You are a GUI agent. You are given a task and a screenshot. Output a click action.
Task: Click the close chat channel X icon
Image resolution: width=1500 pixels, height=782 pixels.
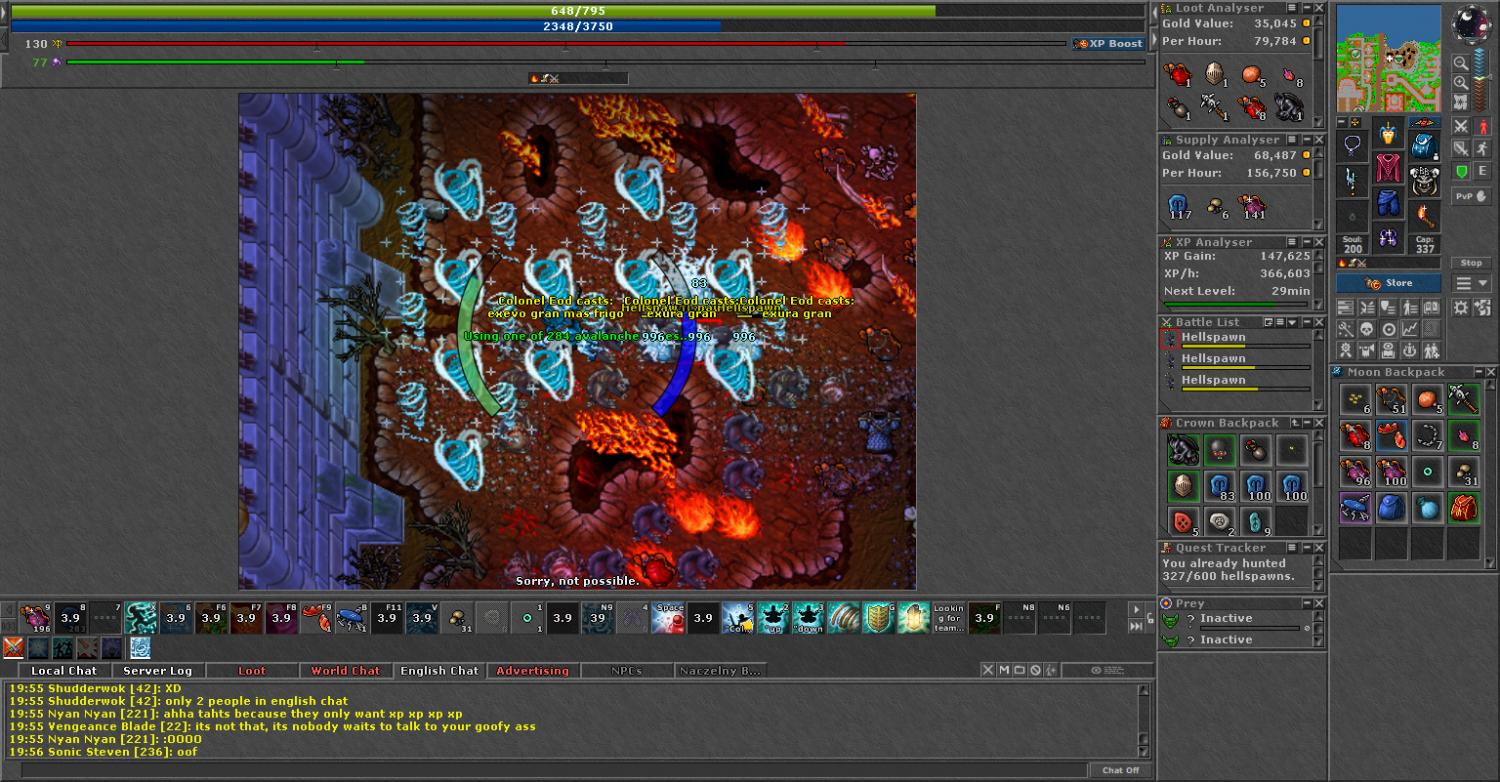point(988,671)
